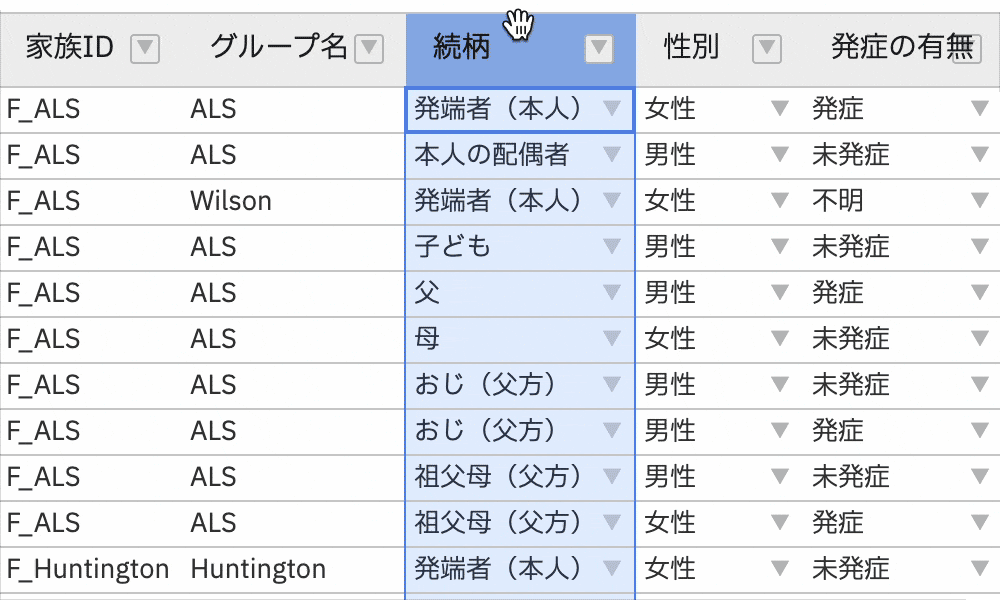
Task: Click the Huntington group name cell
Action: 258,569
